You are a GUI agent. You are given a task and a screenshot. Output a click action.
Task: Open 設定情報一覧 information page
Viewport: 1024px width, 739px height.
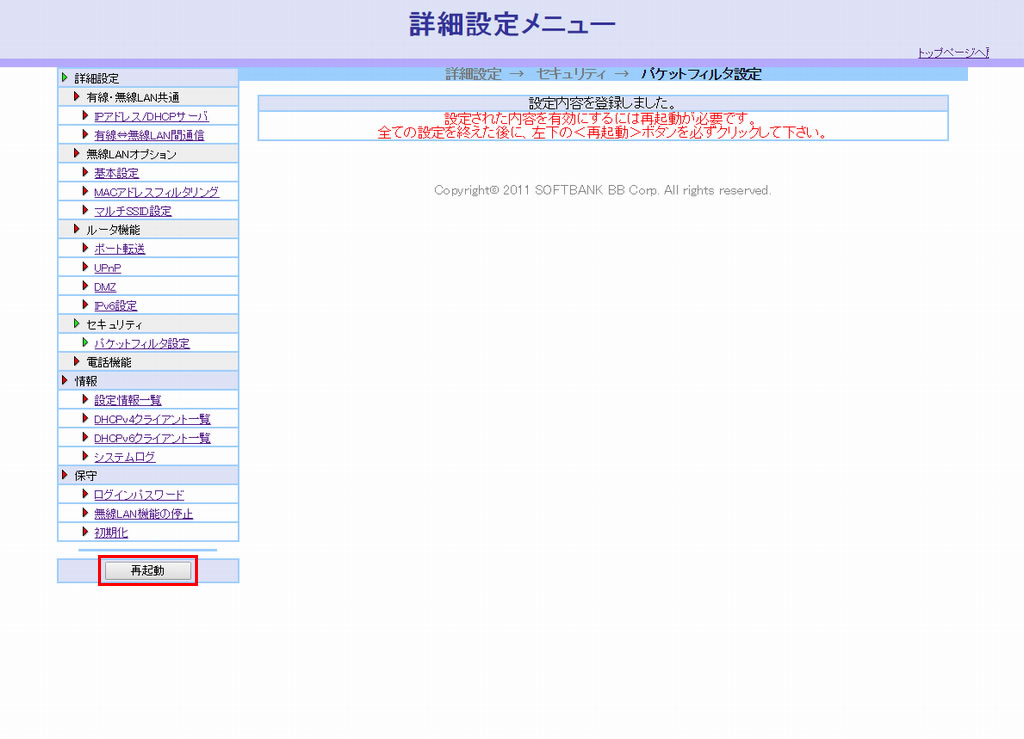click(x=127, y=400)
